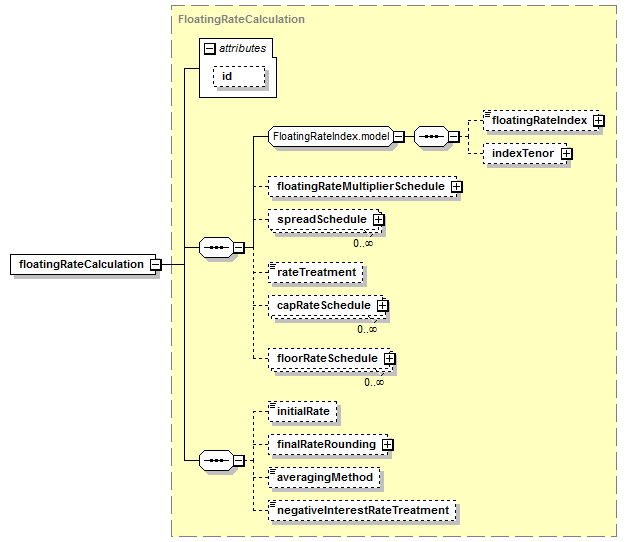Expand the spreadSchedule element
This screenshot has height=542, width=627.
(x=379, y=219)
